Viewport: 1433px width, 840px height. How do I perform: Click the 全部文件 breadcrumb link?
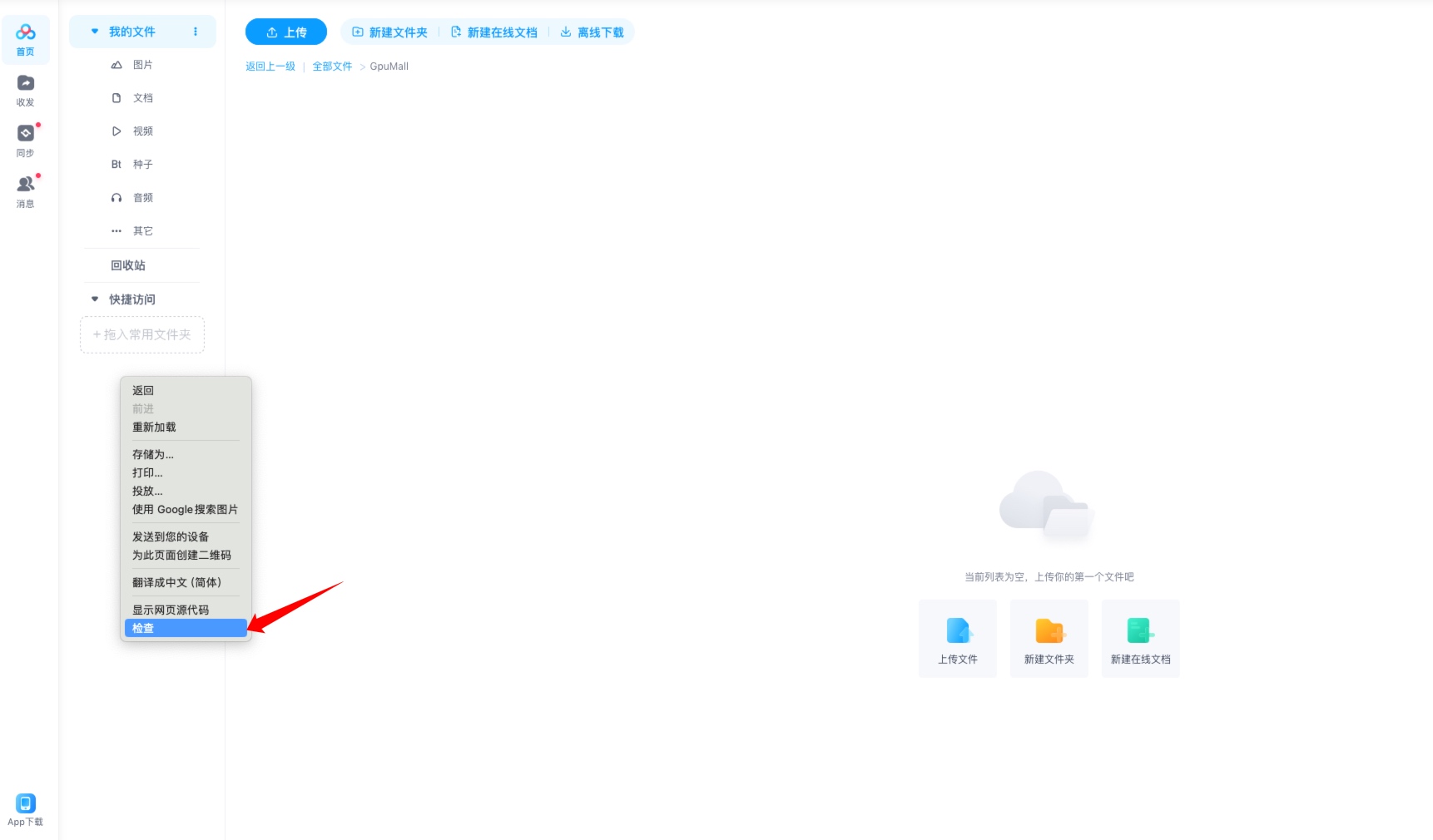(332, 67)
